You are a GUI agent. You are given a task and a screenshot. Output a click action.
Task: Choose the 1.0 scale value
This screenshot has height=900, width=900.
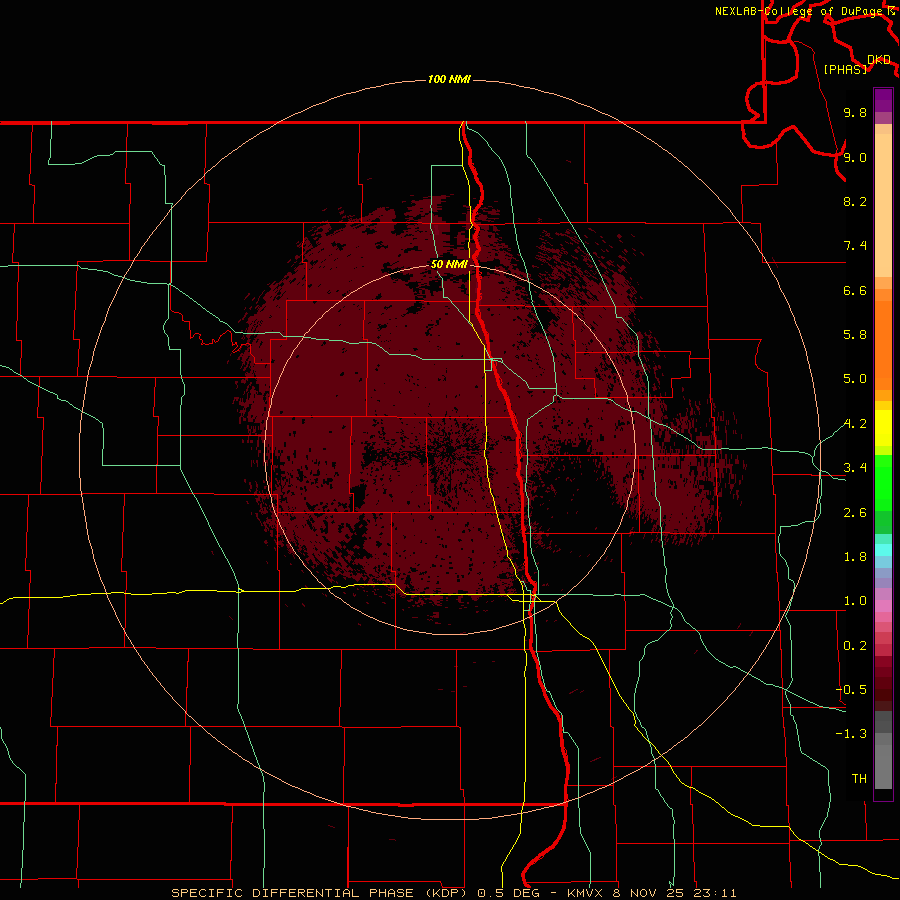(x=855, y=601)
